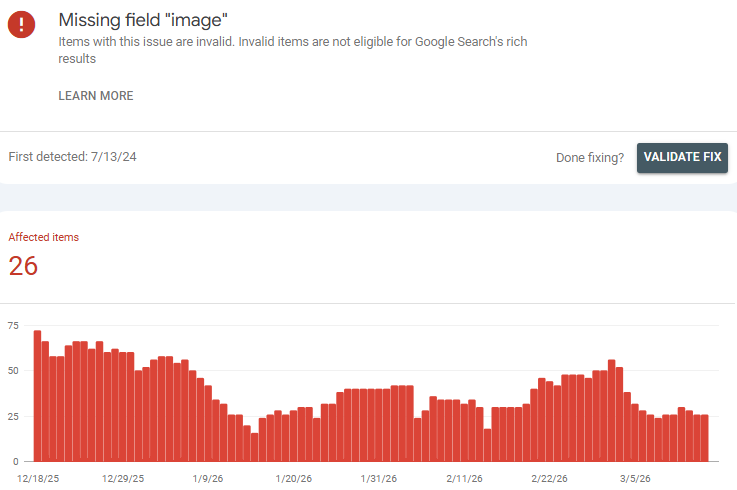
Task: Click the 12/29/25 date axis label
Action: coord(123,478)
